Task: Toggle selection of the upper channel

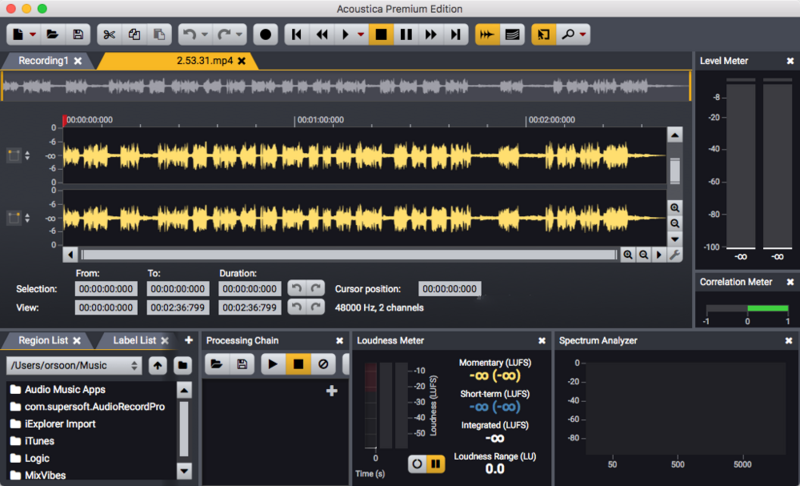Action: point(14,156)
